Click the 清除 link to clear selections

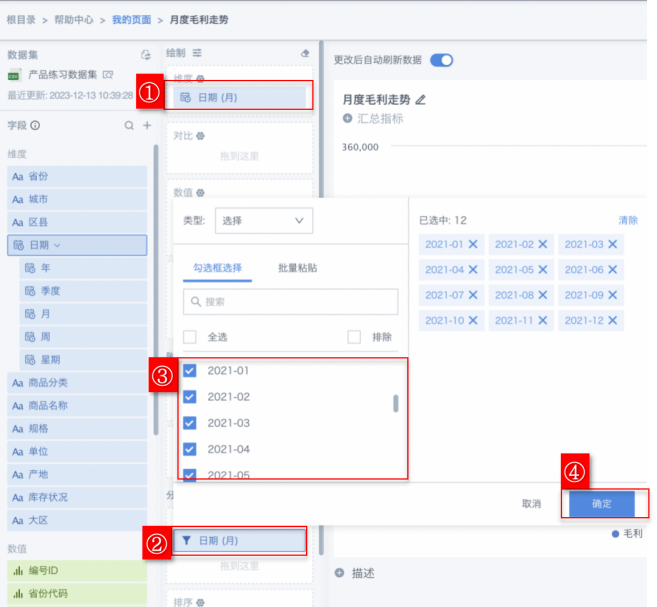[628, 220]
